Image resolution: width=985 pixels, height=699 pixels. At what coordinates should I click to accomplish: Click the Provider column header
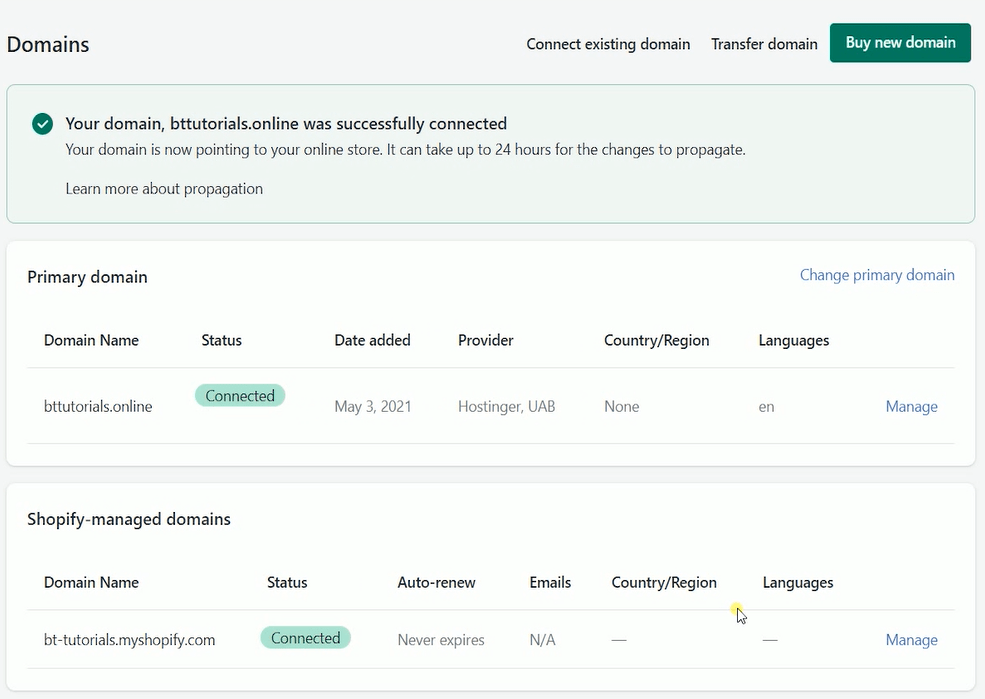coord(485,340)
